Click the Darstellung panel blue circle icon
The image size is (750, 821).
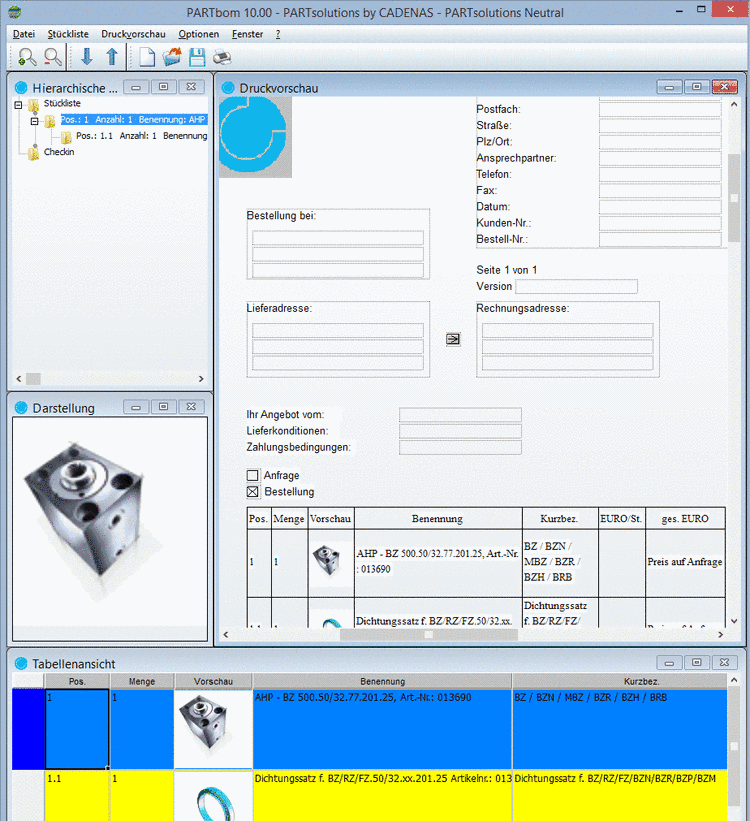click(x=21, y=408)
